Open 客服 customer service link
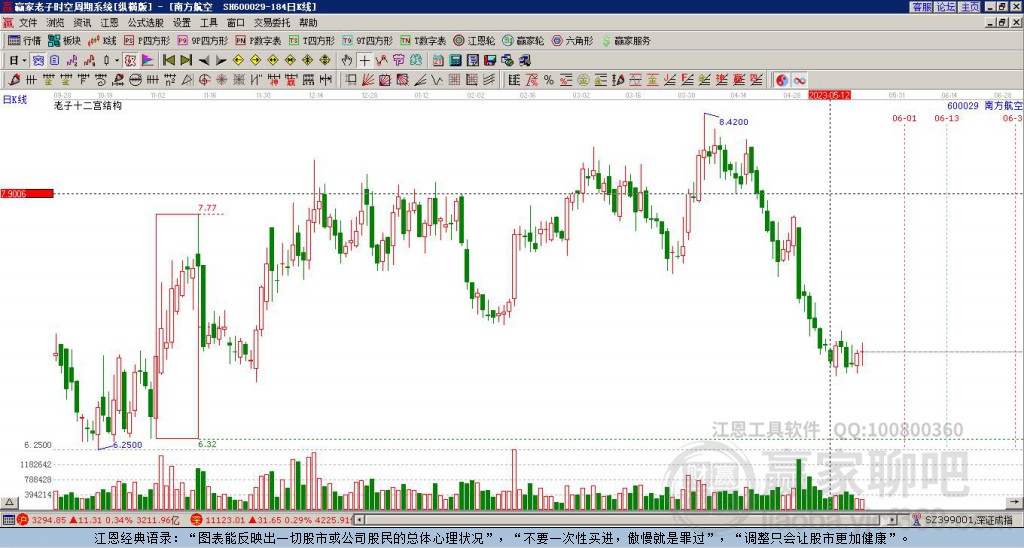Image resolution: width=1024 pixels, height=548 pixels. pos(921,7)
